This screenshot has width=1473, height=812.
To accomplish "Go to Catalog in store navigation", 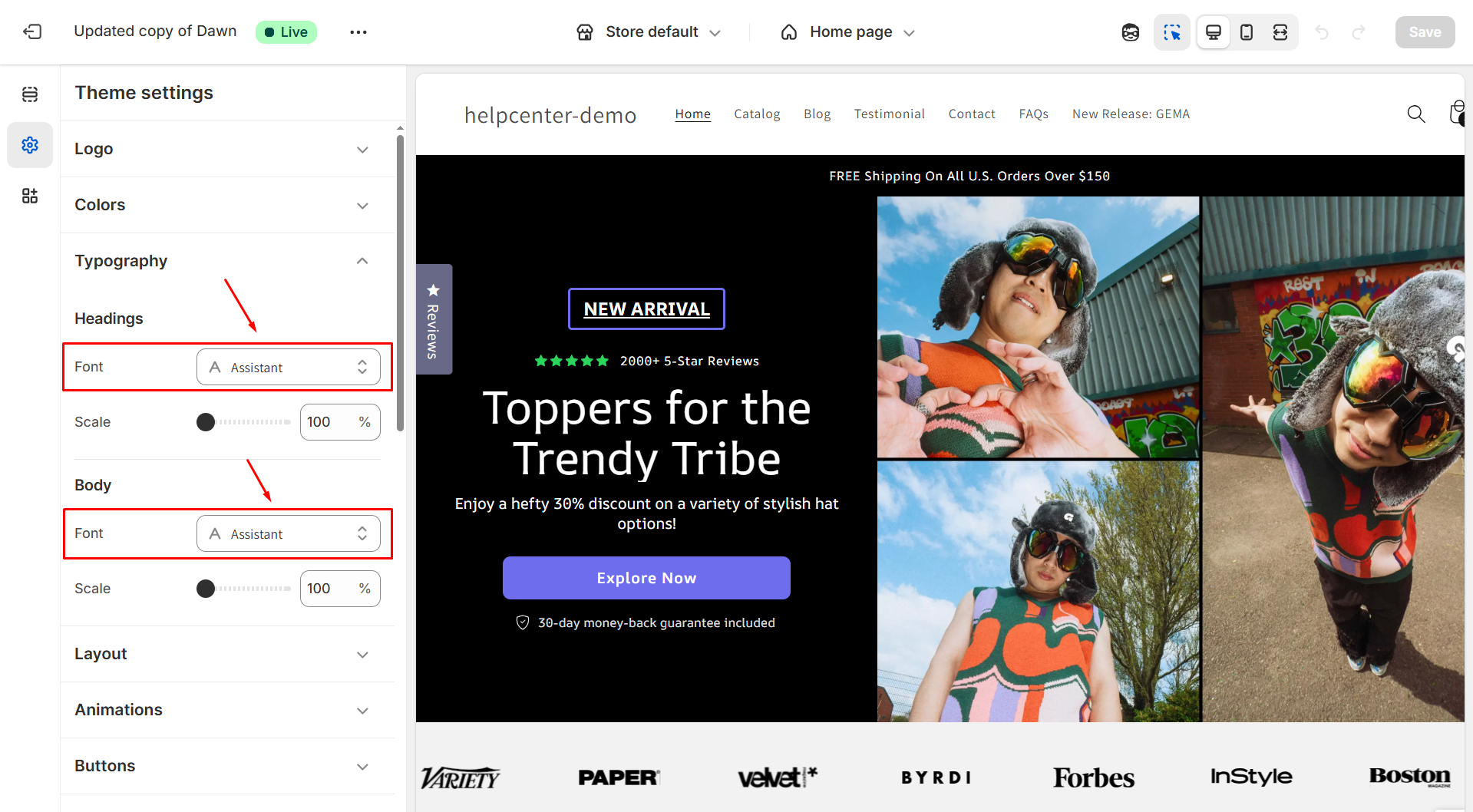I will [x=756, y=114].
